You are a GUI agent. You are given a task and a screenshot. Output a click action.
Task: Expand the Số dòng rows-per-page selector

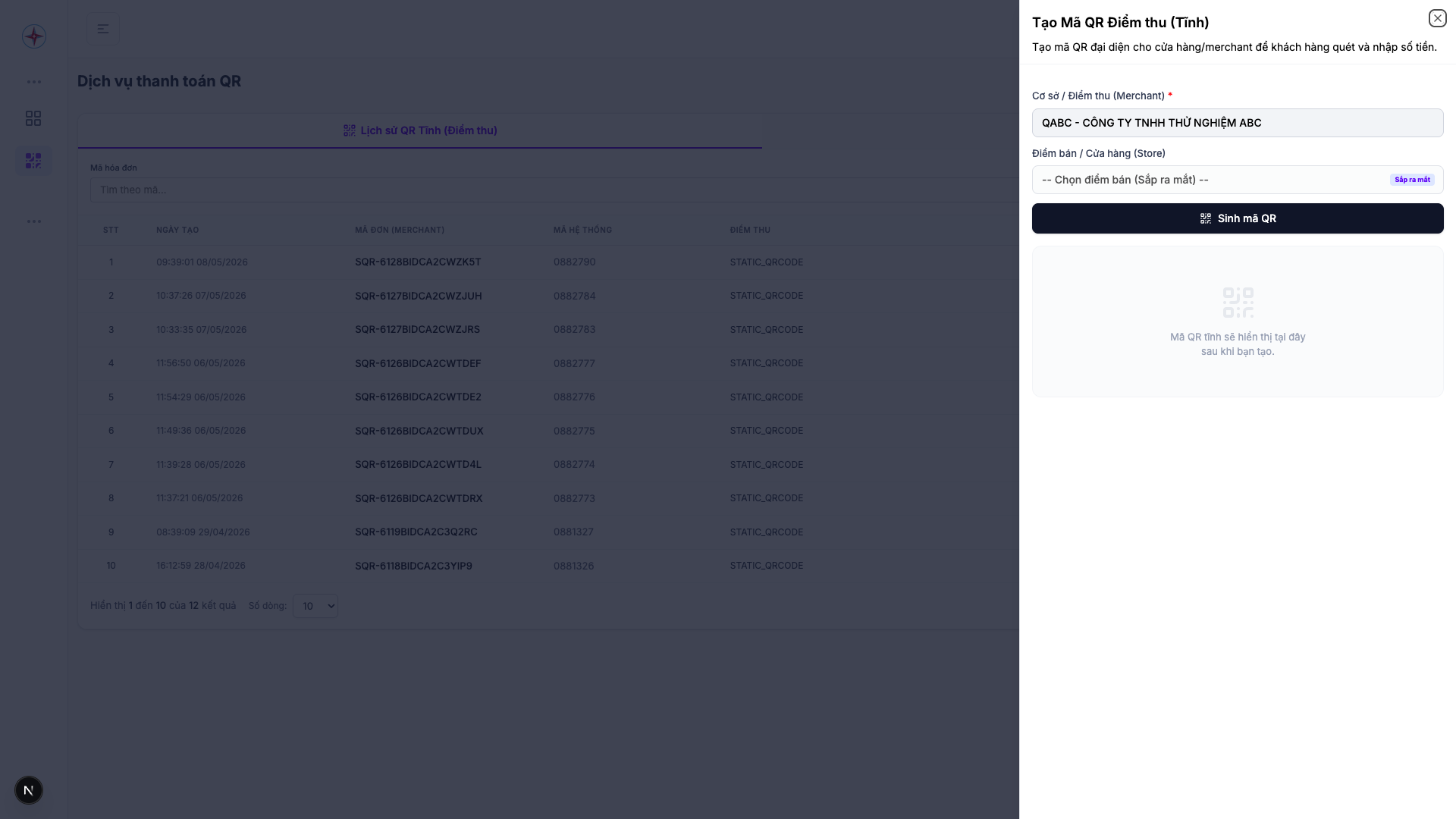coord(315,606)
